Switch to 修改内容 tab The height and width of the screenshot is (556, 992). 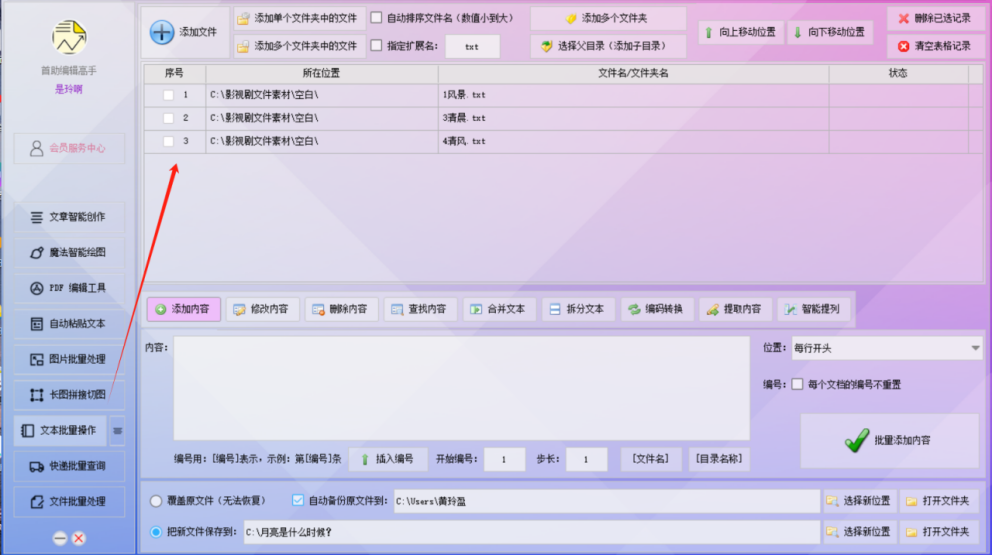coord(263,309)
